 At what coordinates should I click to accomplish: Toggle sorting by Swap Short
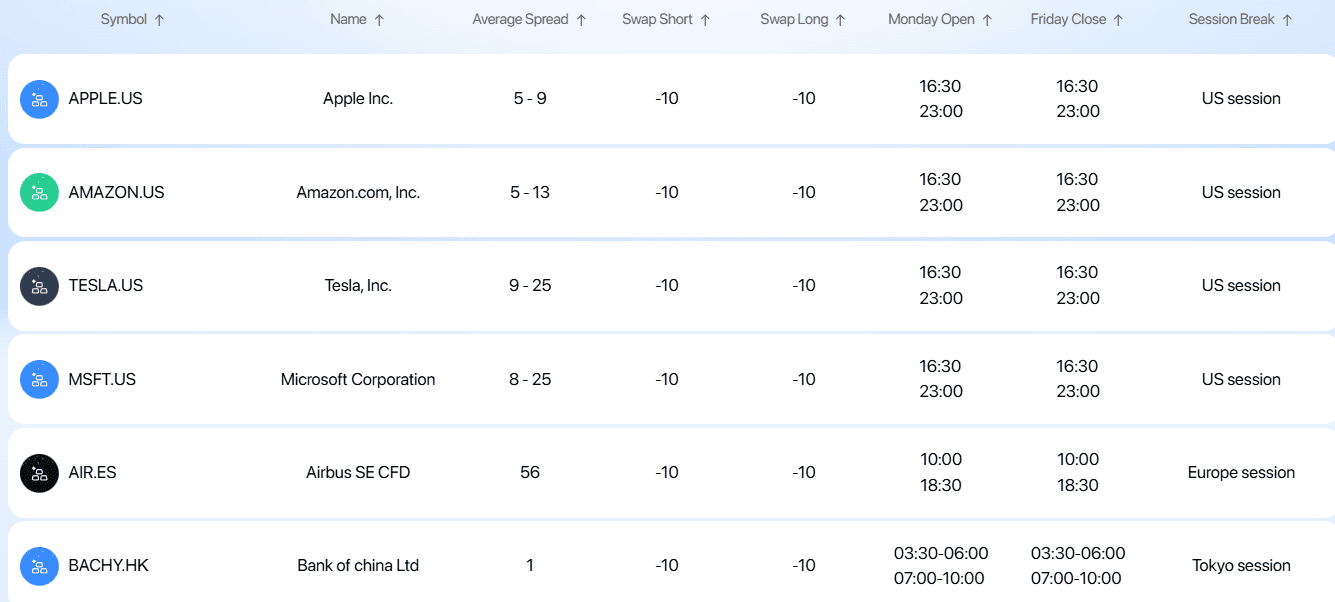click(705, 18)
